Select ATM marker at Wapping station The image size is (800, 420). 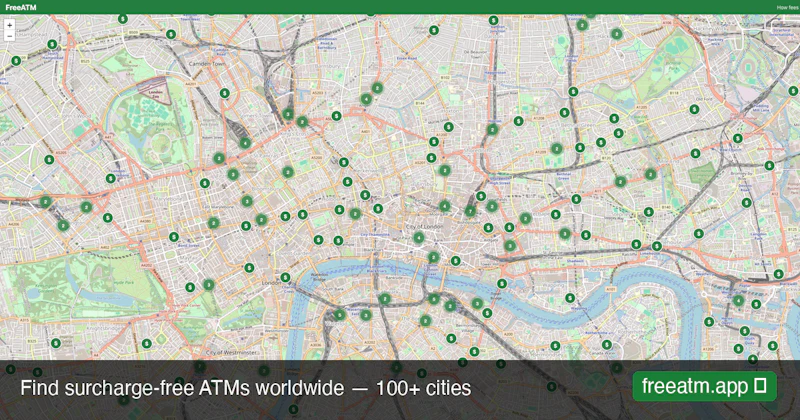click(570, 298)
